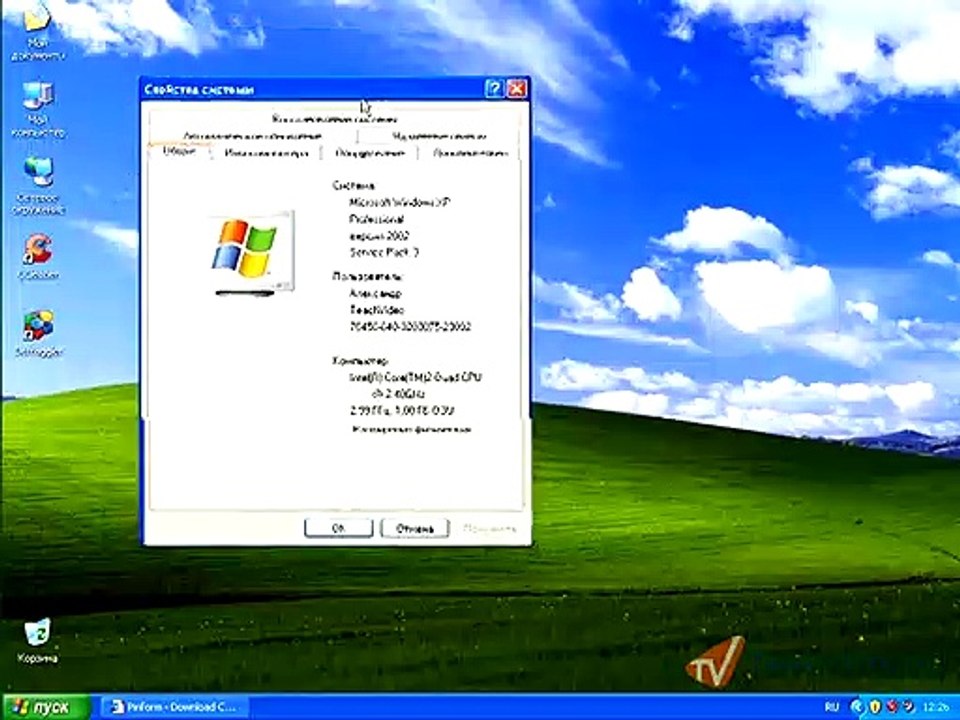Click the 'Физическое расширение адресов' text
The image size is (960, 720).
pos(411,429)
